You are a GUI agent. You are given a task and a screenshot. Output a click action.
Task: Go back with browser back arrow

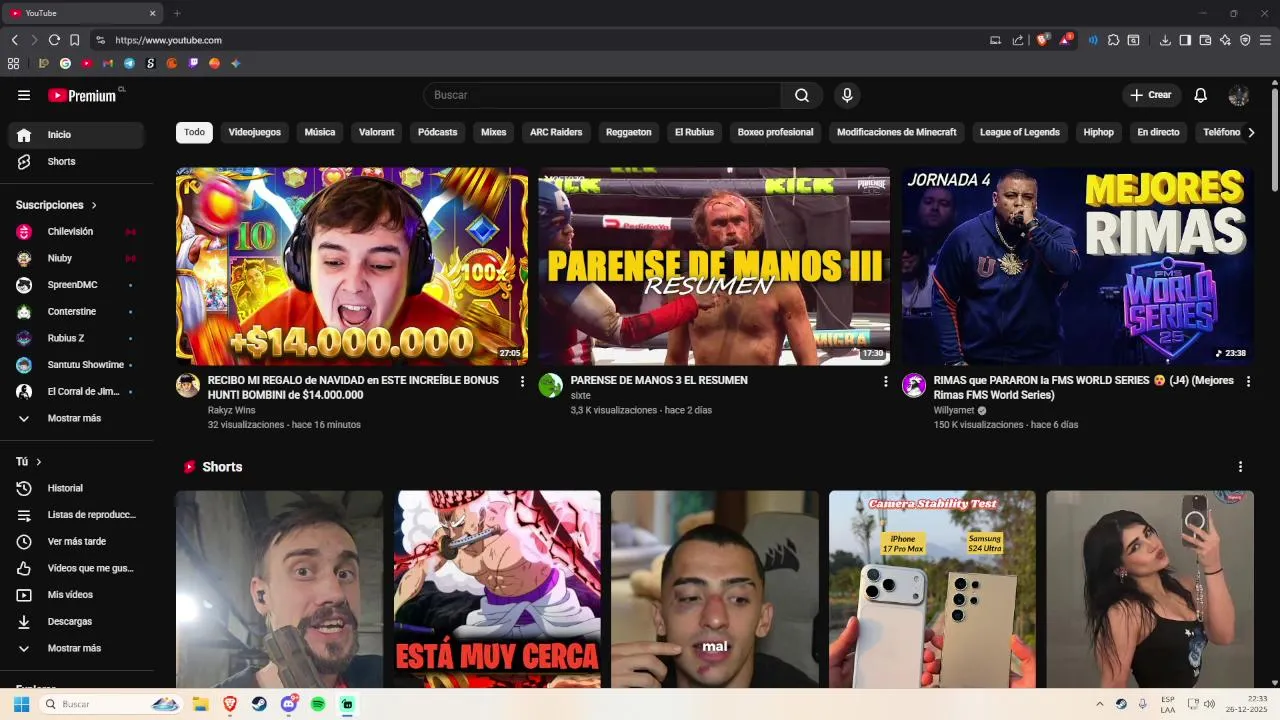click(14, 40)
